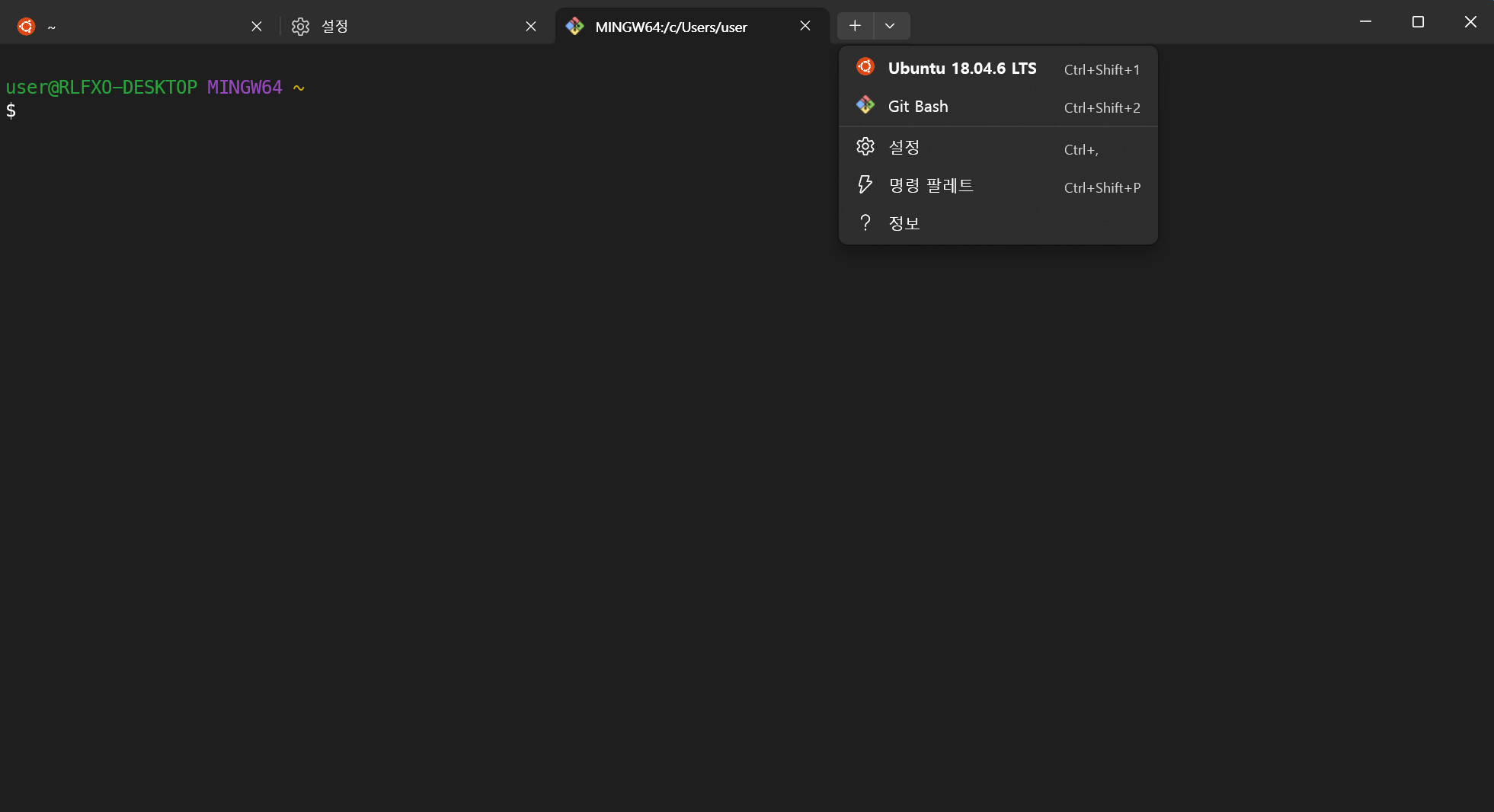Click the user@RLFXO-DESKTOP prompt text
This screenshot has width=1494, height=812.
(101, 88)
